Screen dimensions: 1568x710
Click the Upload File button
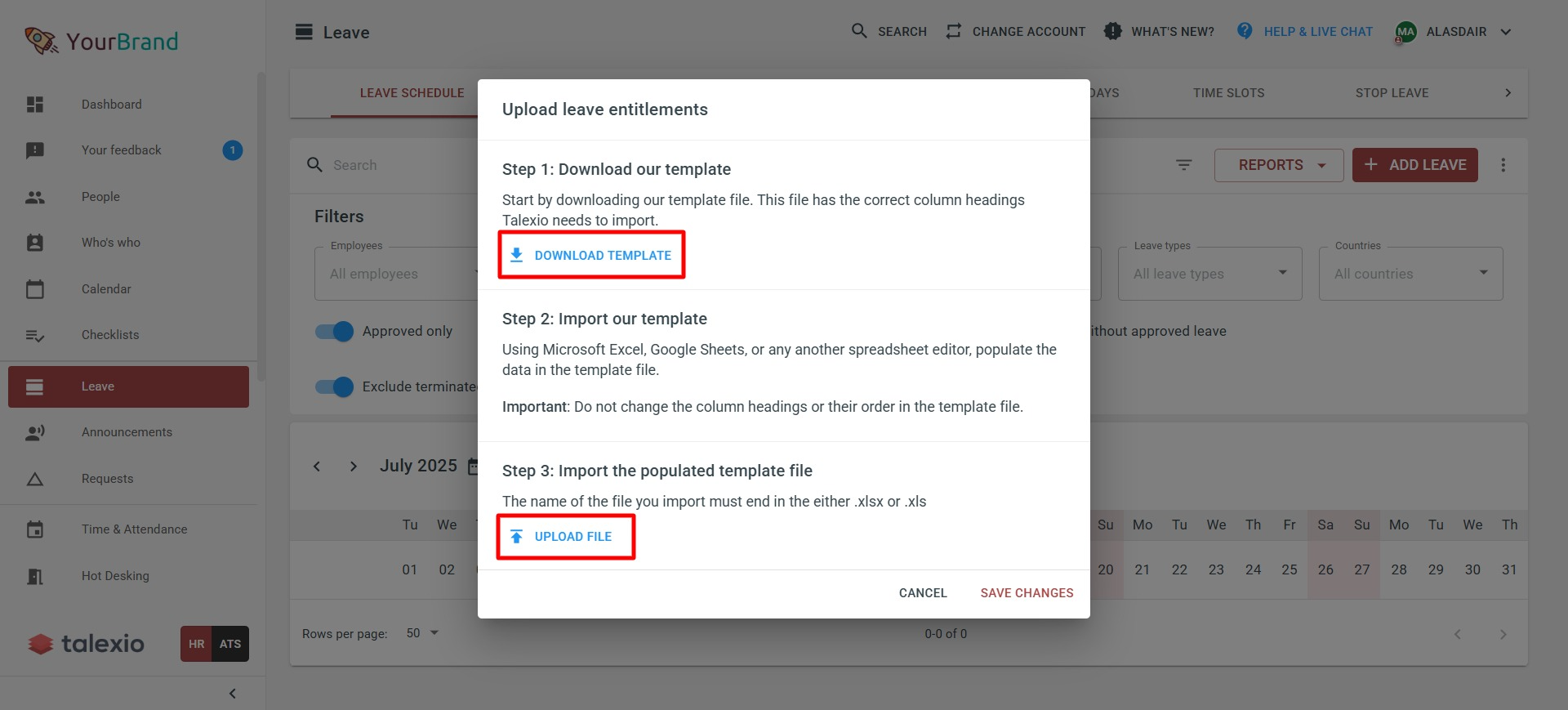[x=565, y=536]
